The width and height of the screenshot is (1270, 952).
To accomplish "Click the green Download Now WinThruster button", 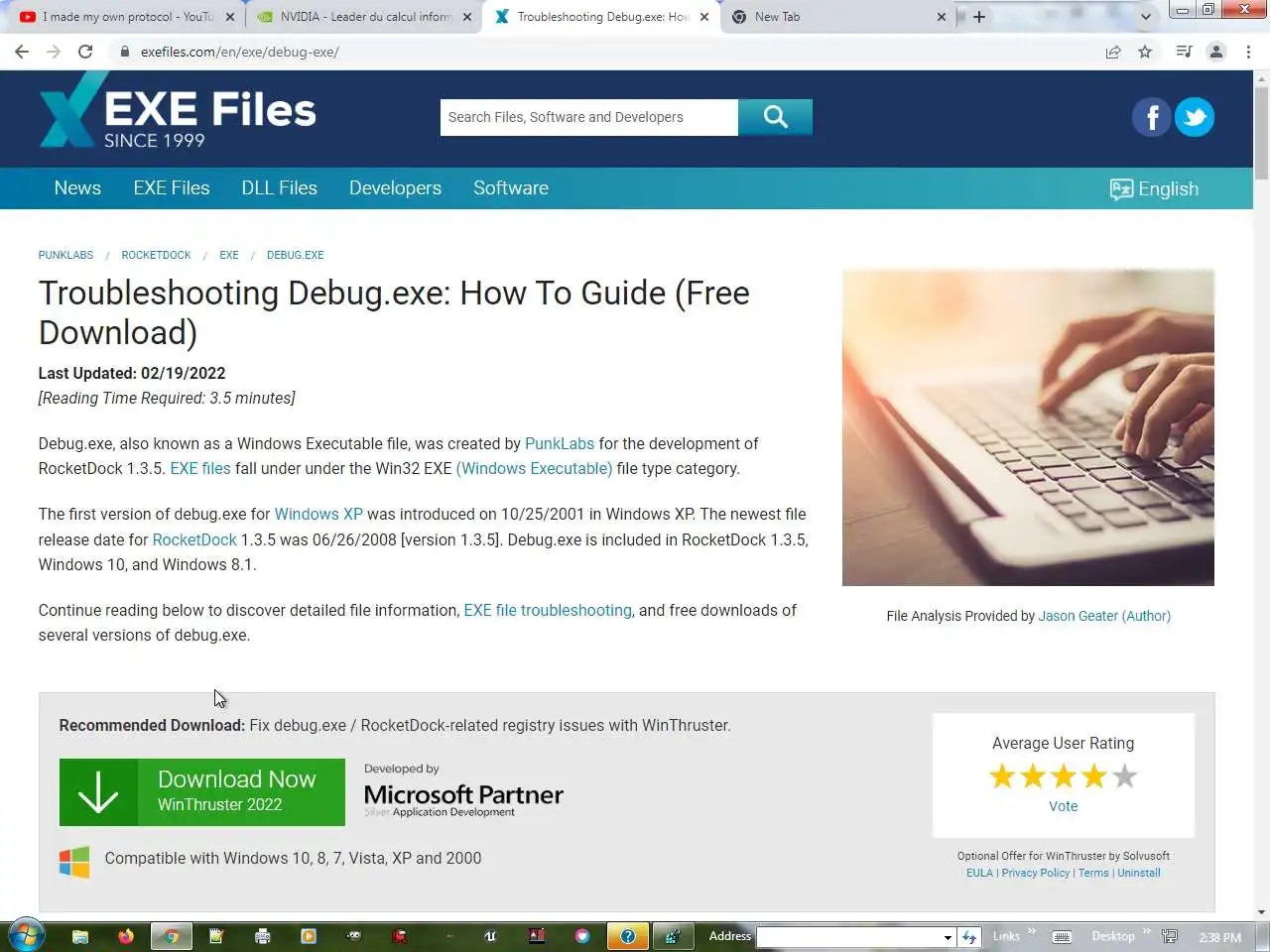I will point(202,792).
